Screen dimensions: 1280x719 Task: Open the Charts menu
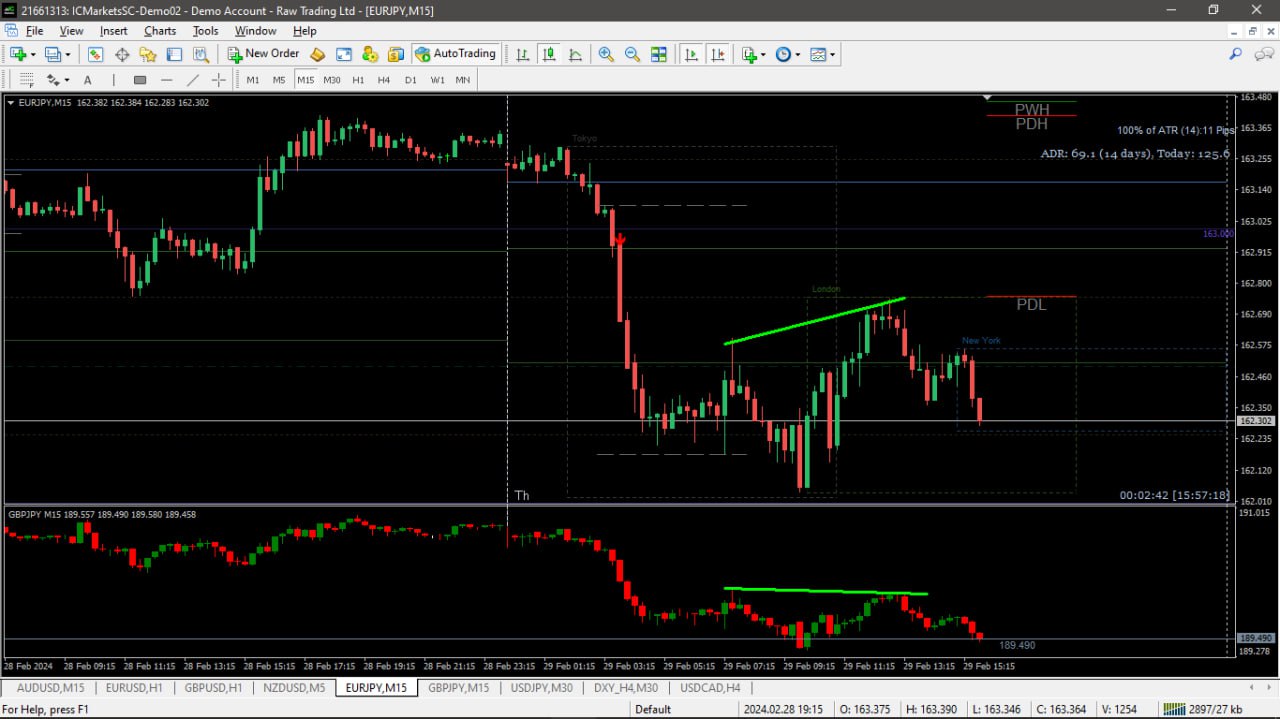click(x=160, y=31)
